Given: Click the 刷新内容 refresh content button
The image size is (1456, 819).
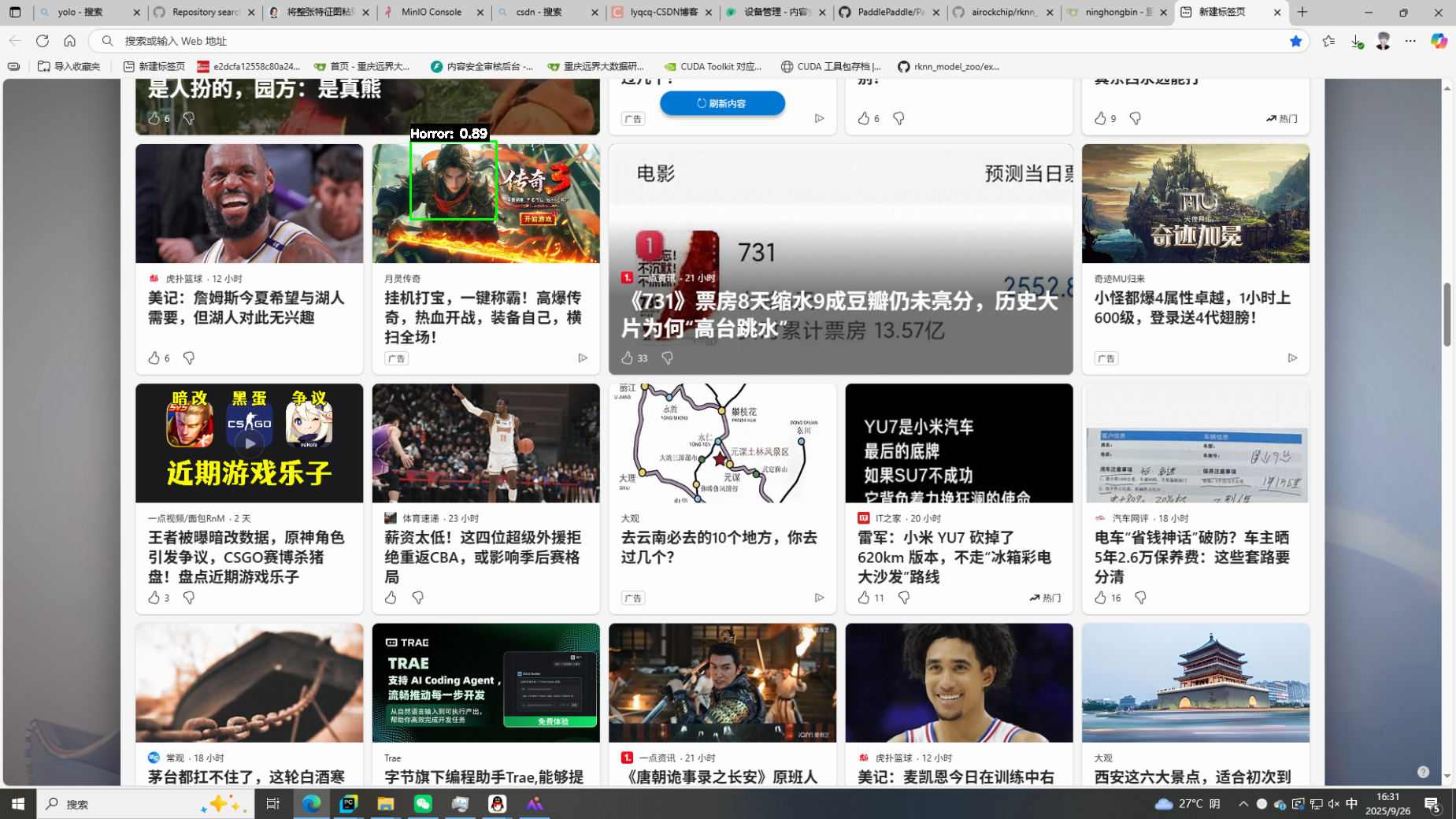Looking at the screenshot, I should 722,103.
